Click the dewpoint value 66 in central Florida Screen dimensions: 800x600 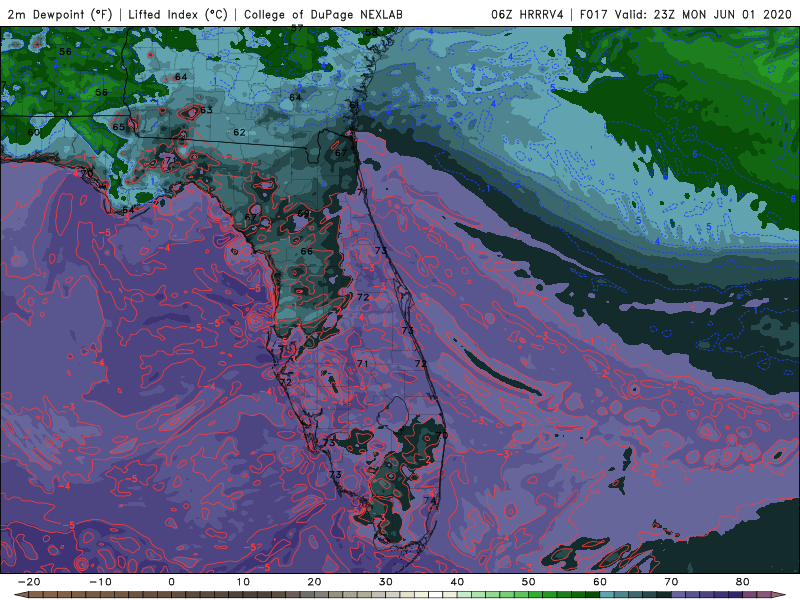pos(306,251)
